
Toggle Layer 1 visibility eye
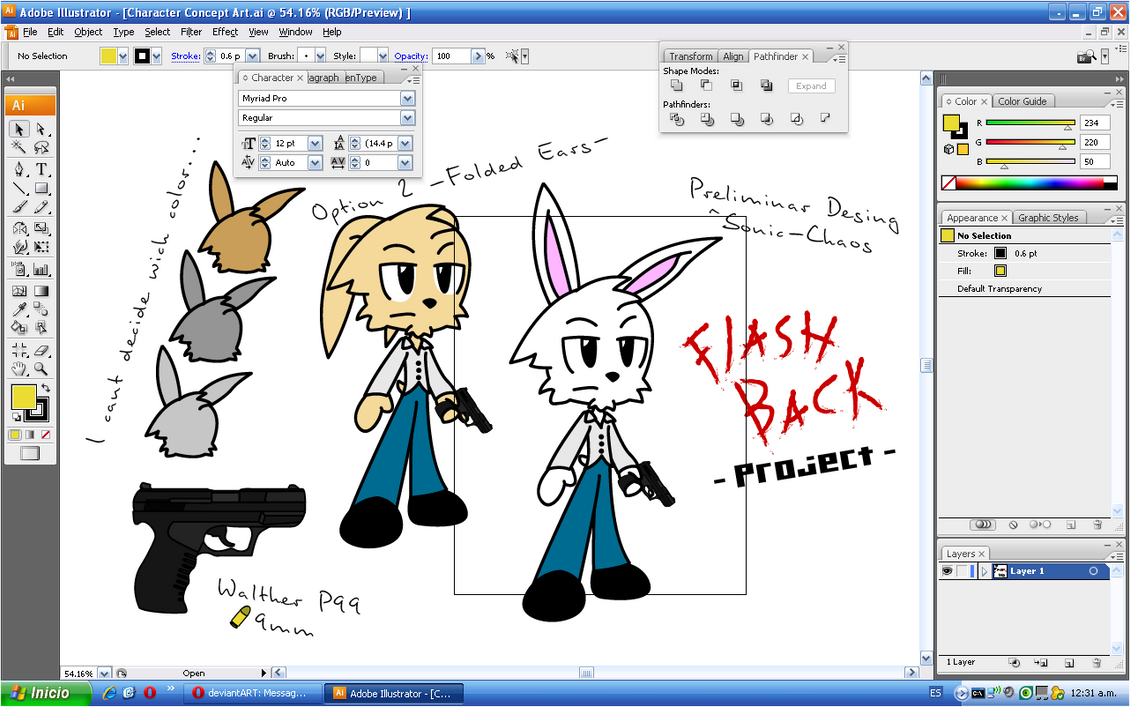pyautogui.click(x=948, y=571)
